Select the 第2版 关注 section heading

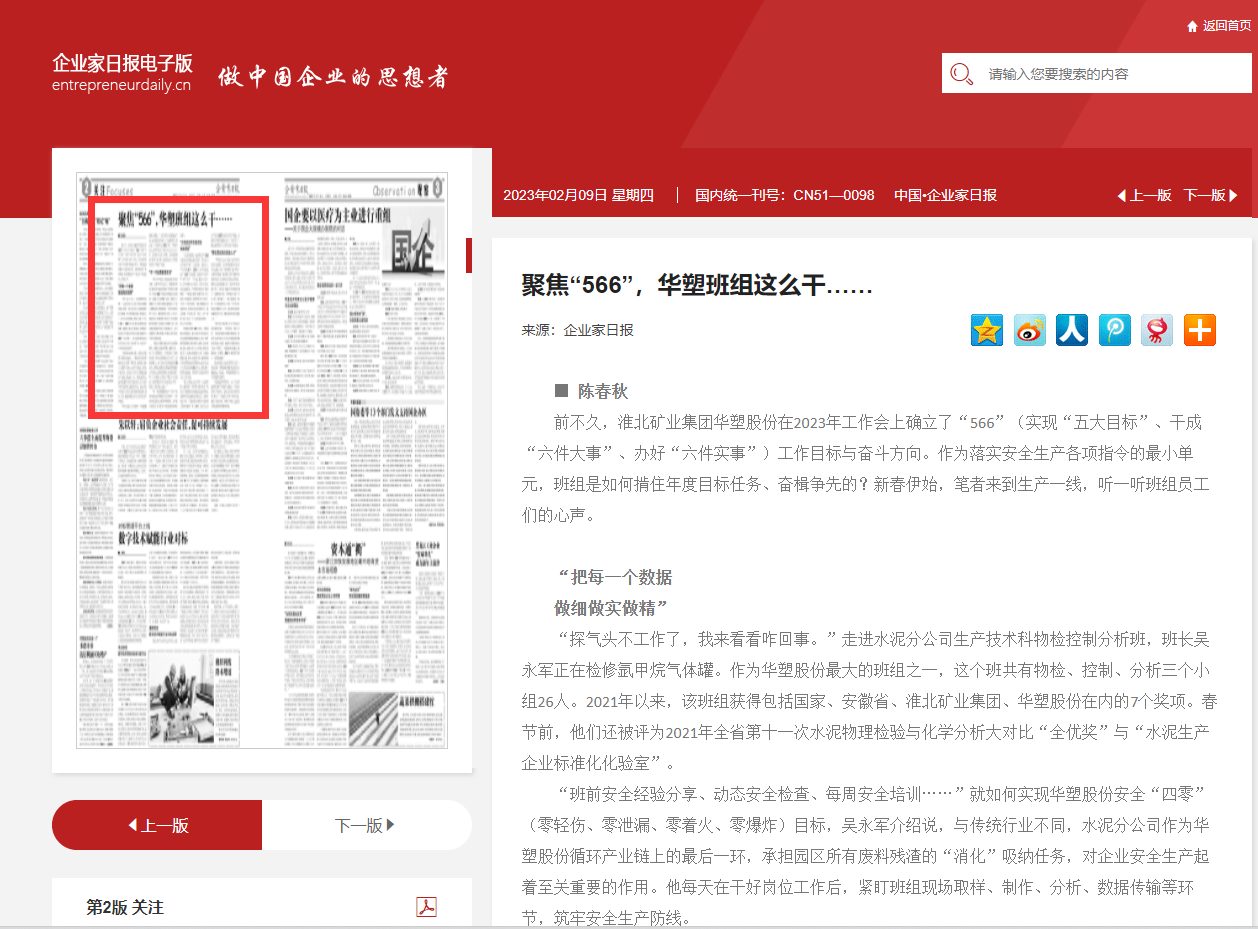[x=125, y=907]
